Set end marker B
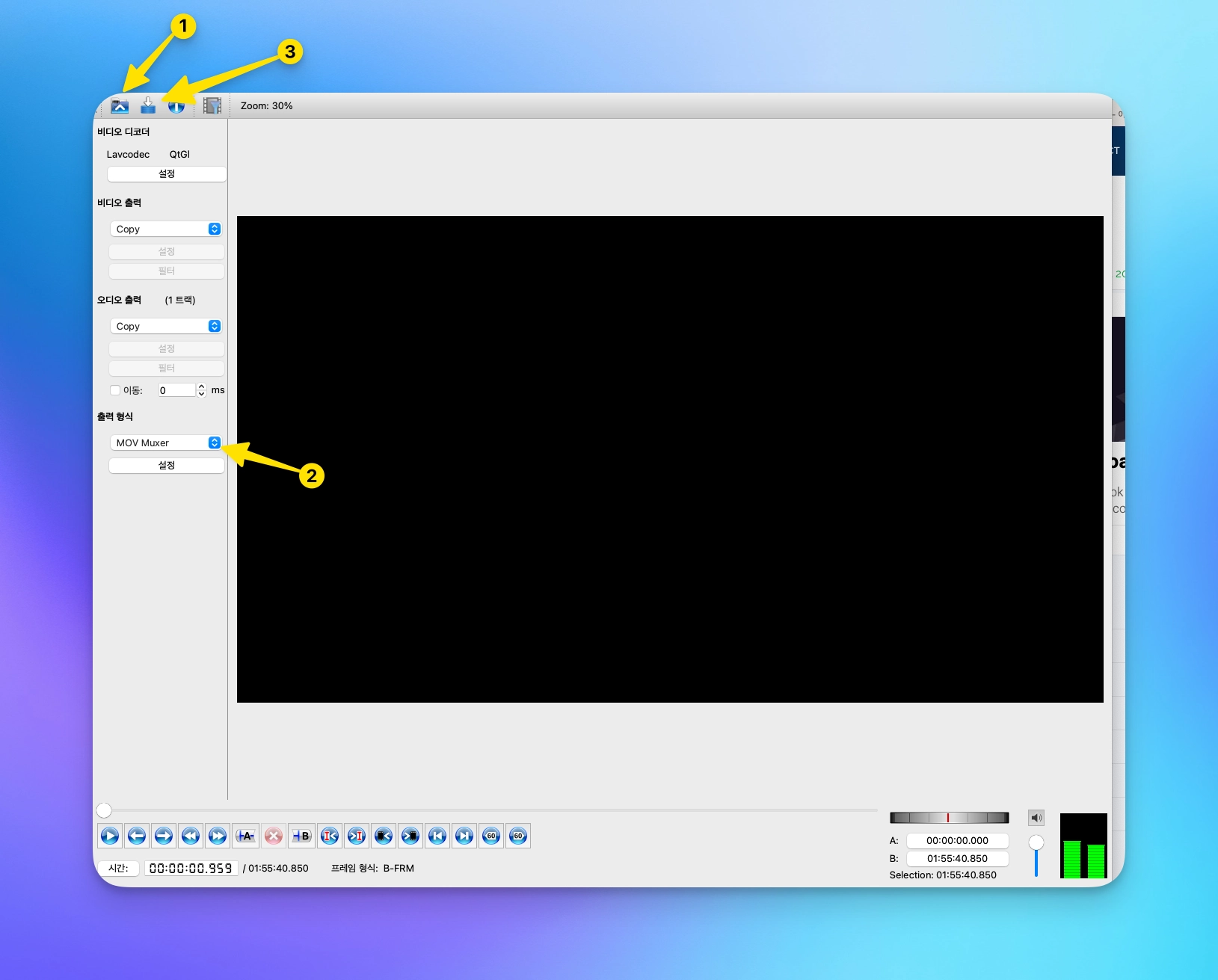This screenshot has width=1218, height=980. pyautogui.click(x=301, y=836)
